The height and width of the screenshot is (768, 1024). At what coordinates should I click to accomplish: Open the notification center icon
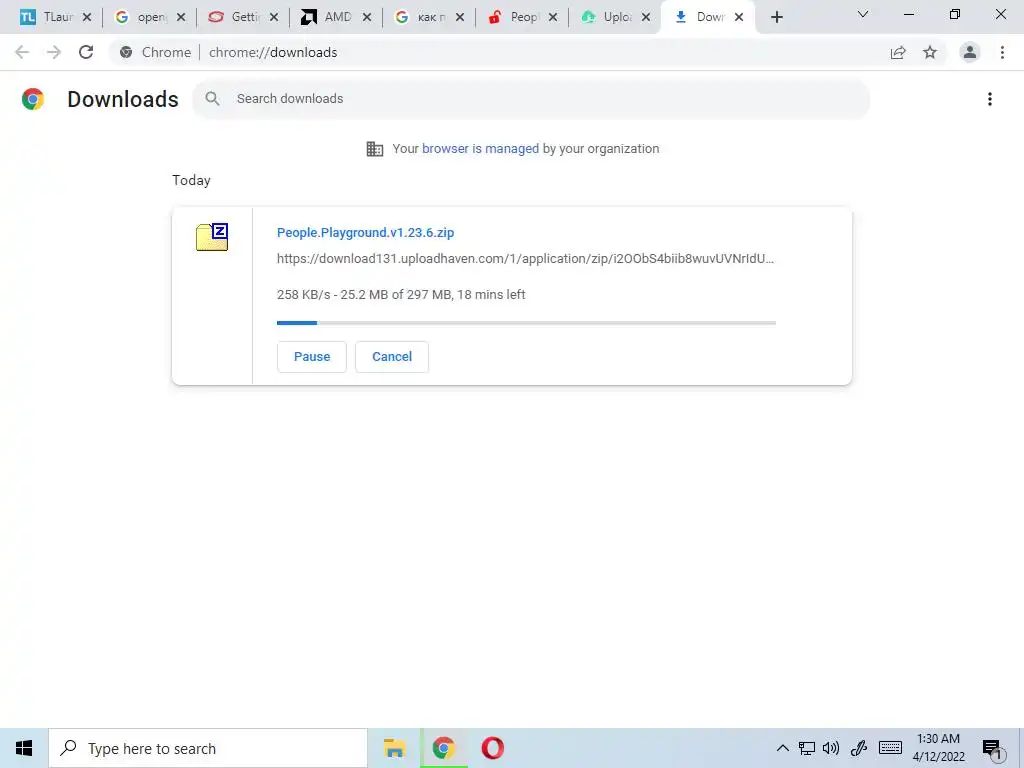point(991,749)
